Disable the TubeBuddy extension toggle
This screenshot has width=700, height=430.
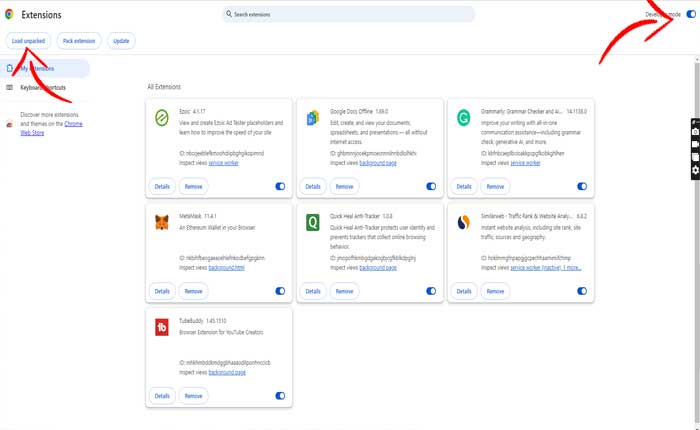pos(280,396)
